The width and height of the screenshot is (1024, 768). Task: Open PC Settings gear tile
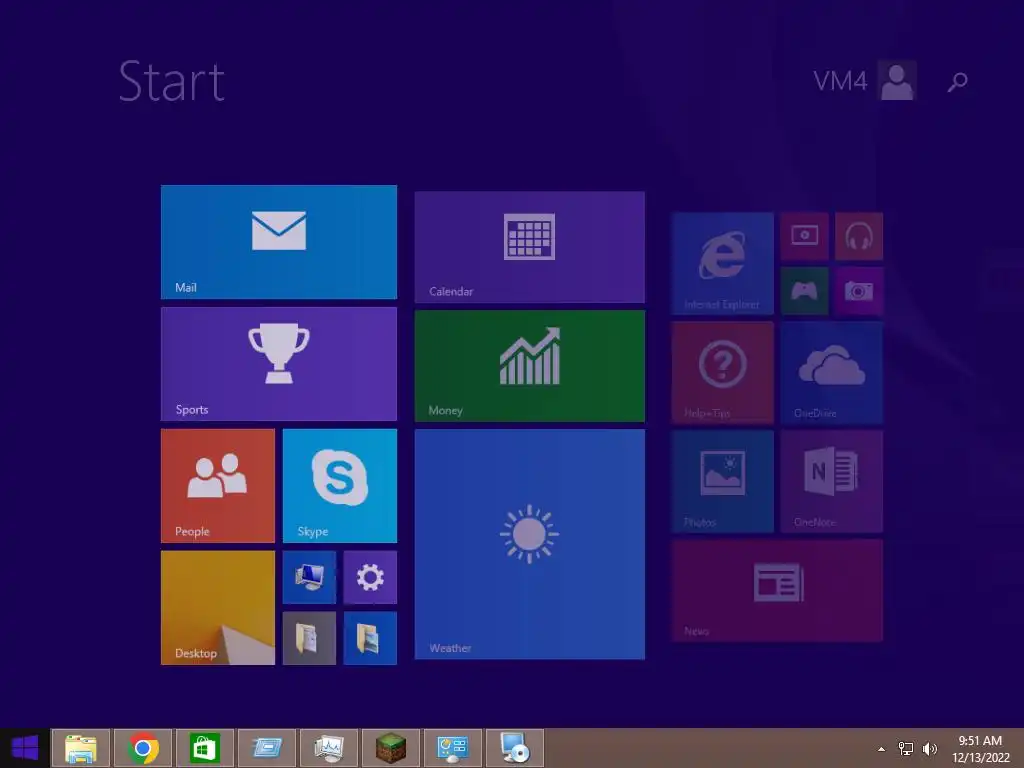pos(370,577)
